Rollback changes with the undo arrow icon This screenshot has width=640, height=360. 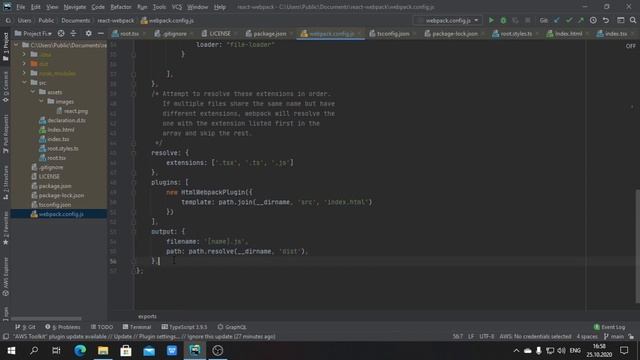coord(606,20)
